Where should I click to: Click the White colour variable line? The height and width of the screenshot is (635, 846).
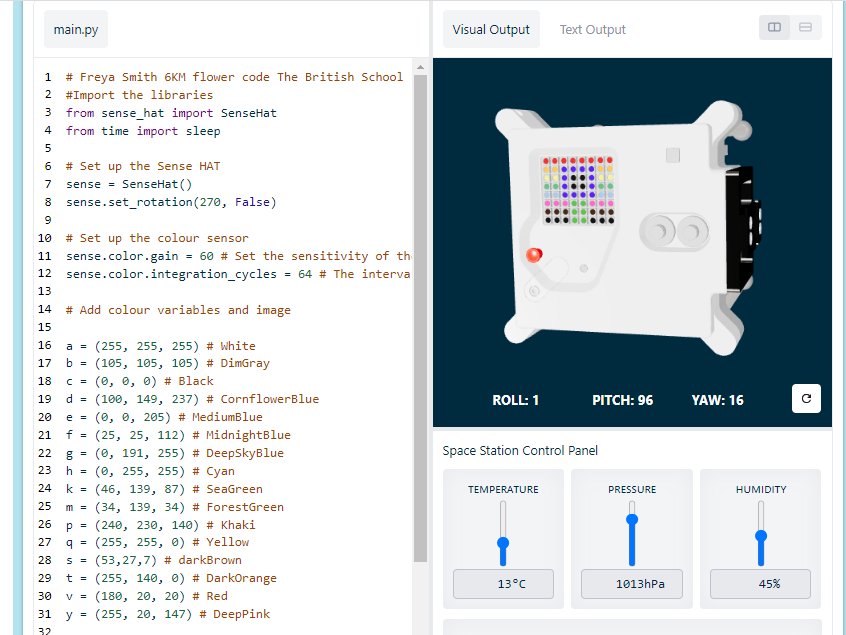click(161, 346)
